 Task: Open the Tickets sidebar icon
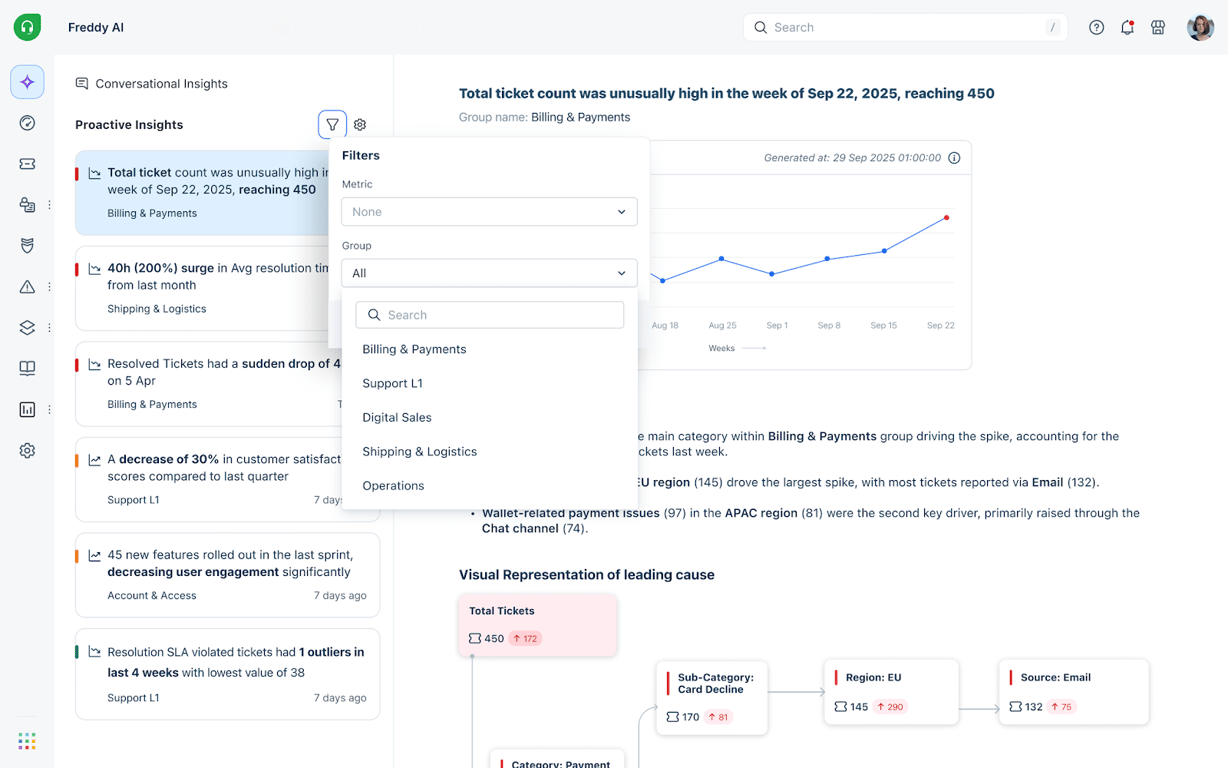tap(27, 164)
